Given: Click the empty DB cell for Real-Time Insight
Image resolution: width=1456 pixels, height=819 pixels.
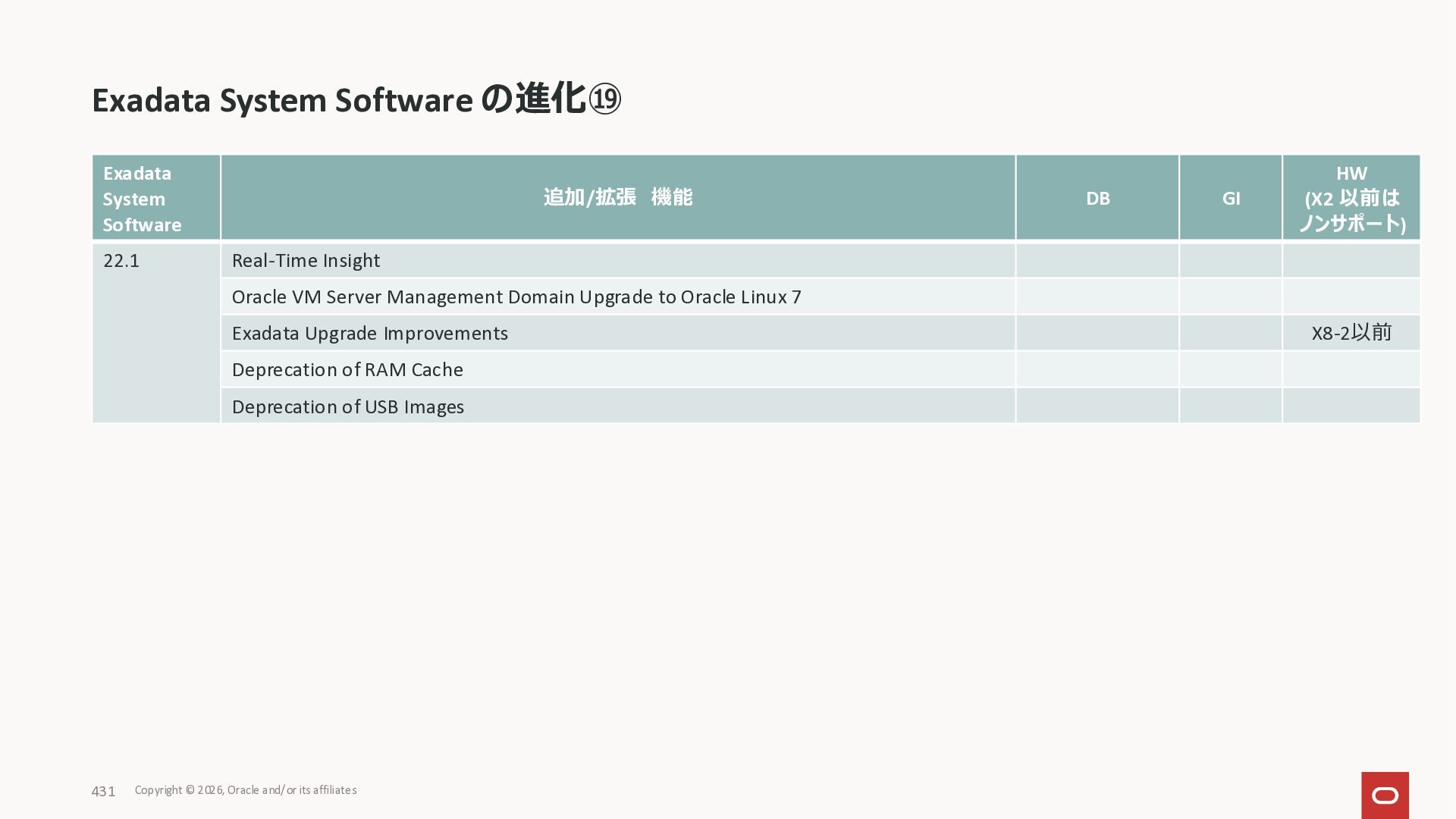Looking at the screenshot, I should [1097, 261].
